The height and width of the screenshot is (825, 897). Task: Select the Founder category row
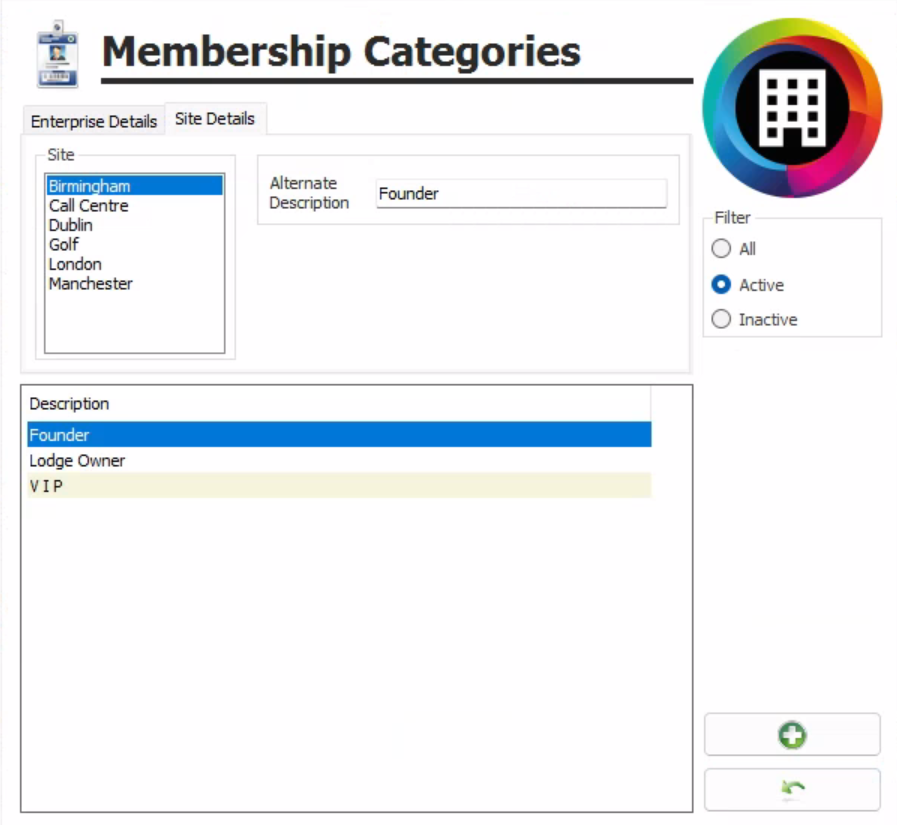pos(339,434)
